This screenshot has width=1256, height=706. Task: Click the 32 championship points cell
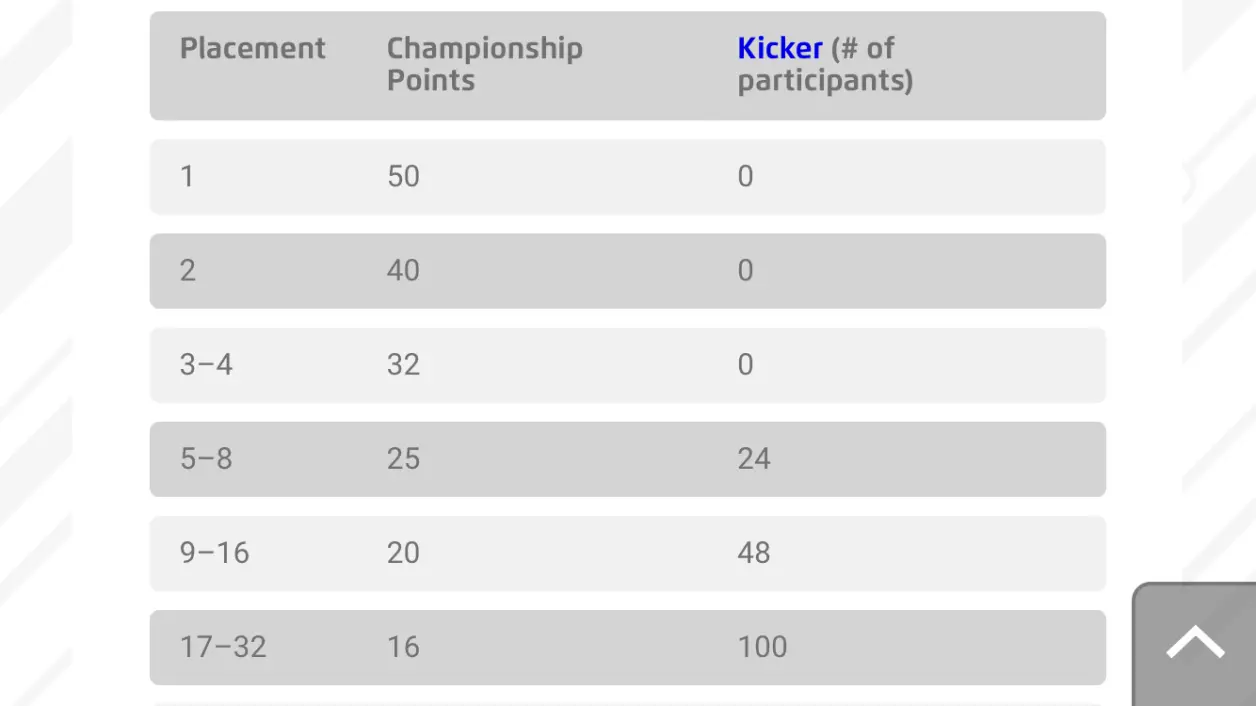click(x=403, y=364)
